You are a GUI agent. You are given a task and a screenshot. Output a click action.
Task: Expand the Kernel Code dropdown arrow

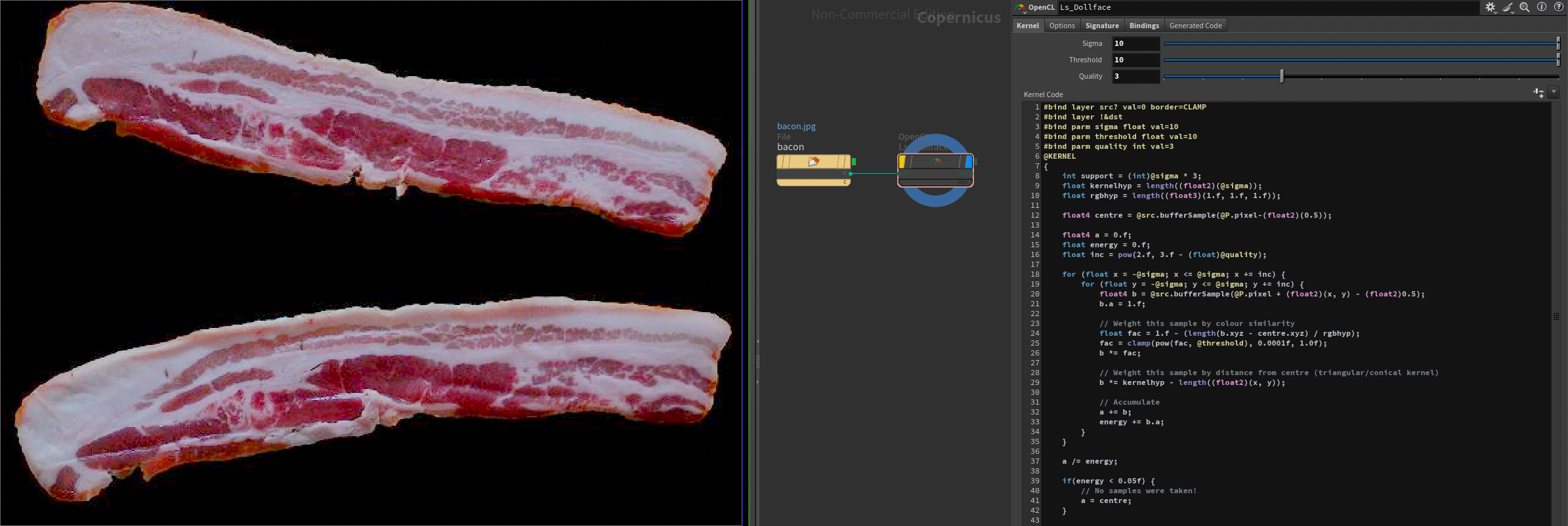tap(1554, 92)
